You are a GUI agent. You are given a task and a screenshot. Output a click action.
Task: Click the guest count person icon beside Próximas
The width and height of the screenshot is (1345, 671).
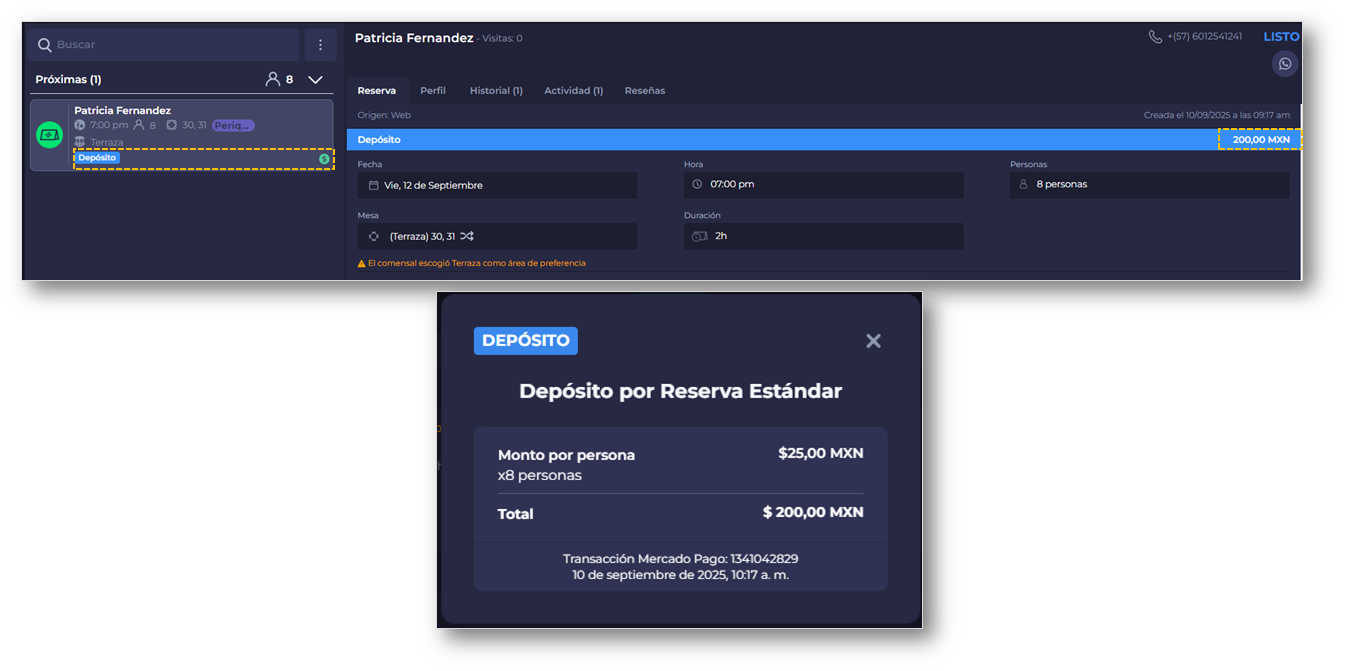pyautogui.click(x=272, y=79)
